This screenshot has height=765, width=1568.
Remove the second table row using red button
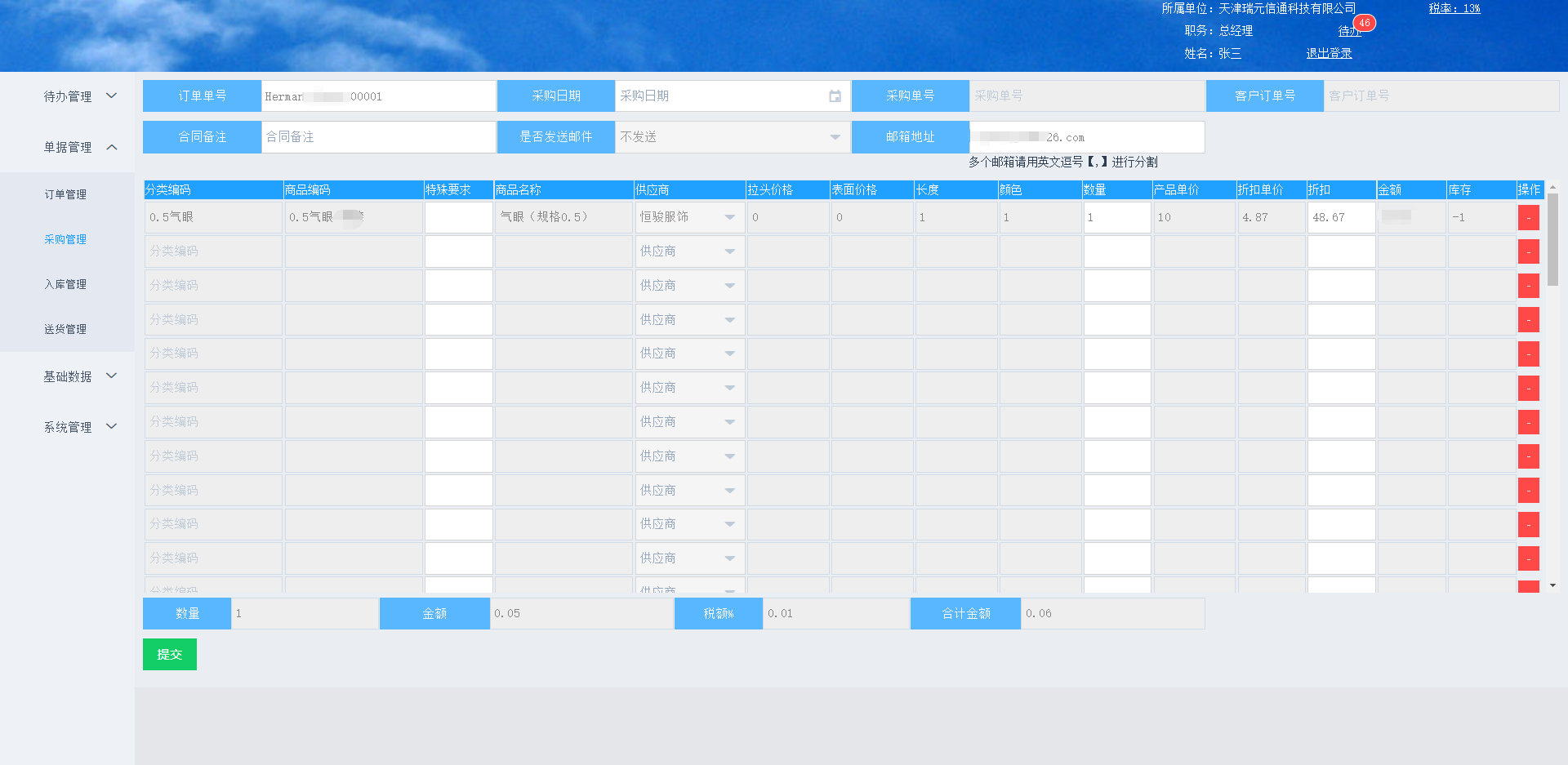[1528, 251]
